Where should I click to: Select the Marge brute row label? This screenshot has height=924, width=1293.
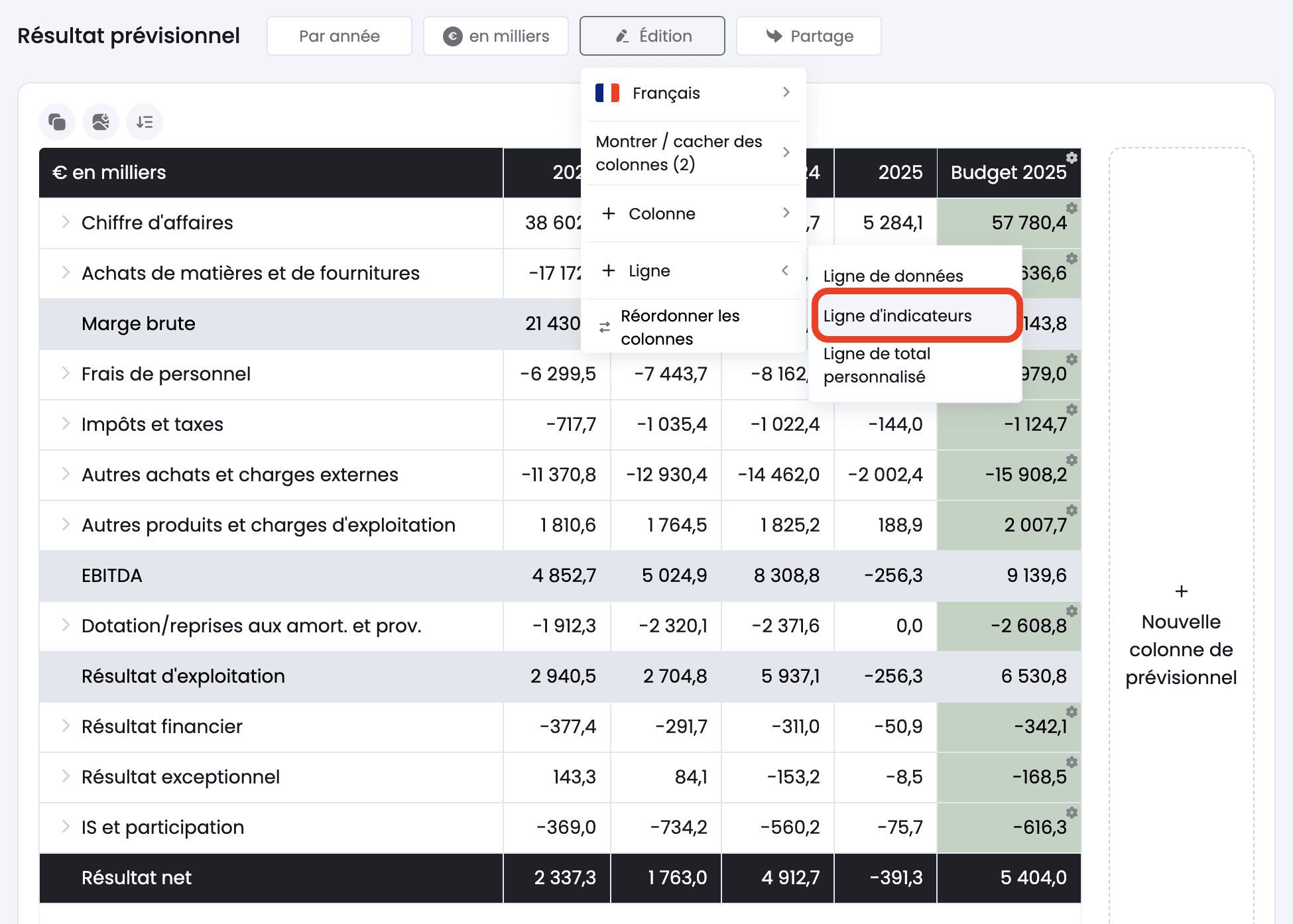click(x=139, y=323)
